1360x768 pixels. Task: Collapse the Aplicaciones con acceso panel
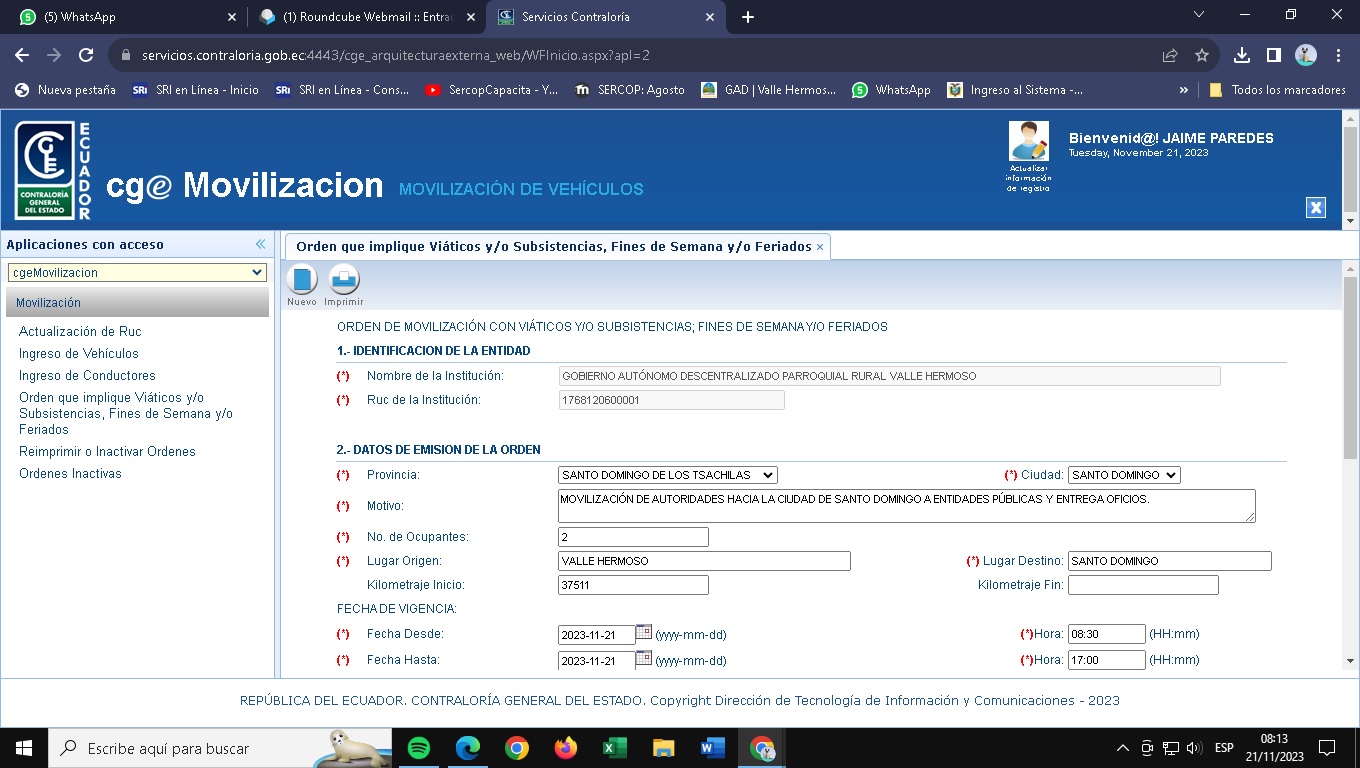click(x=260, y=244)
